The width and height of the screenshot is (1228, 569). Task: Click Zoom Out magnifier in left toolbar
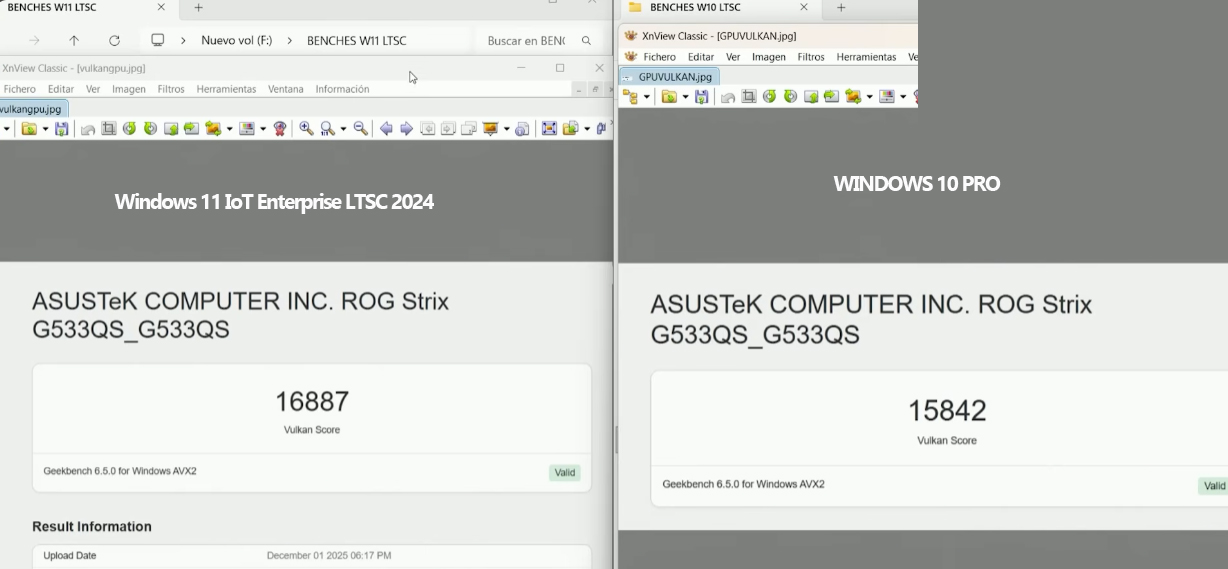pos(361,129)
